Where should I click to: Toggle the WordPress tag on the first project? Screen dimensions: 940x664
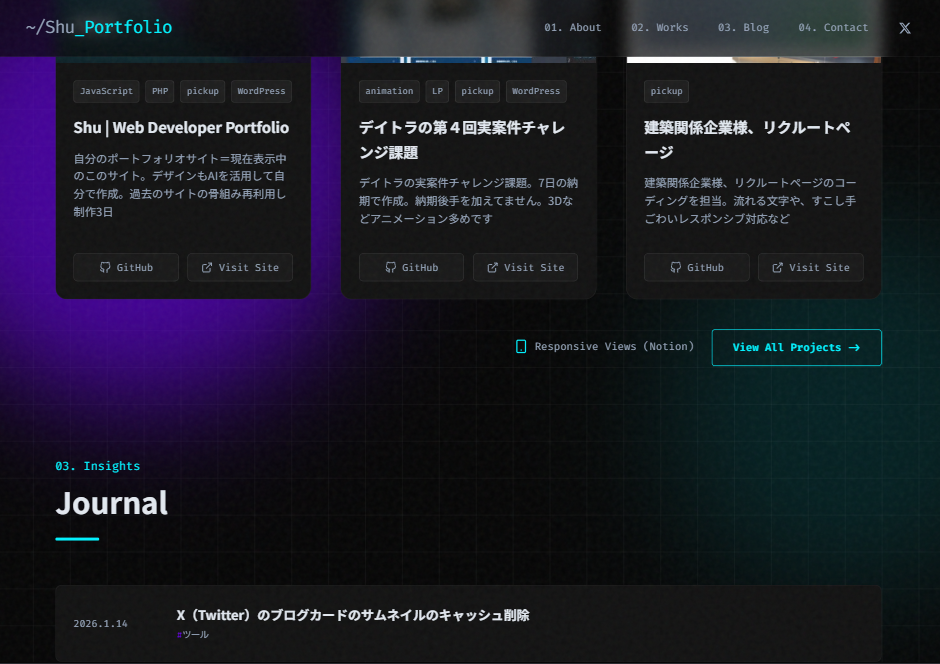point(261,91)
